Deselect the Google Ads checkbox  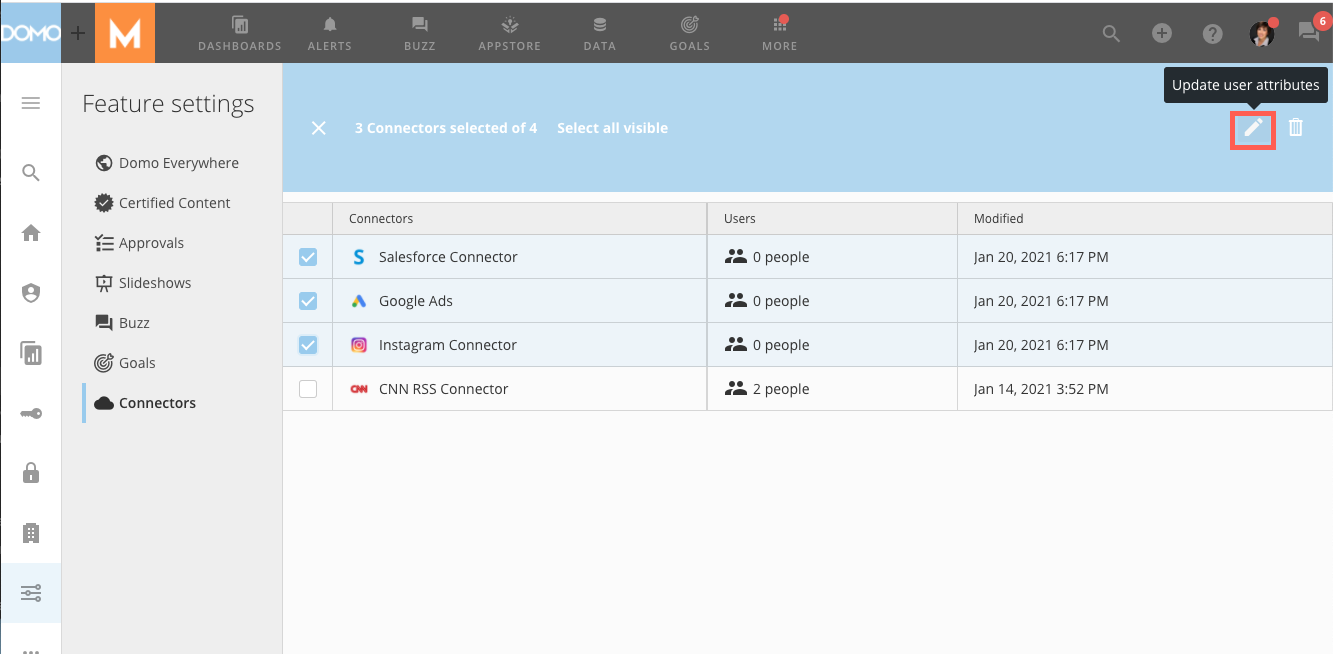[307, 300]
